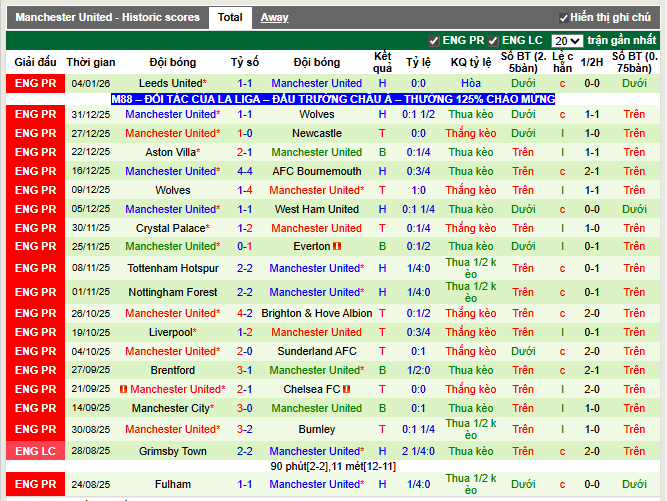Click the ENG PR label on 04/01/26 row
Image resolution: width=667 pixels, height=501 pixels.
[x=35, y=83]
